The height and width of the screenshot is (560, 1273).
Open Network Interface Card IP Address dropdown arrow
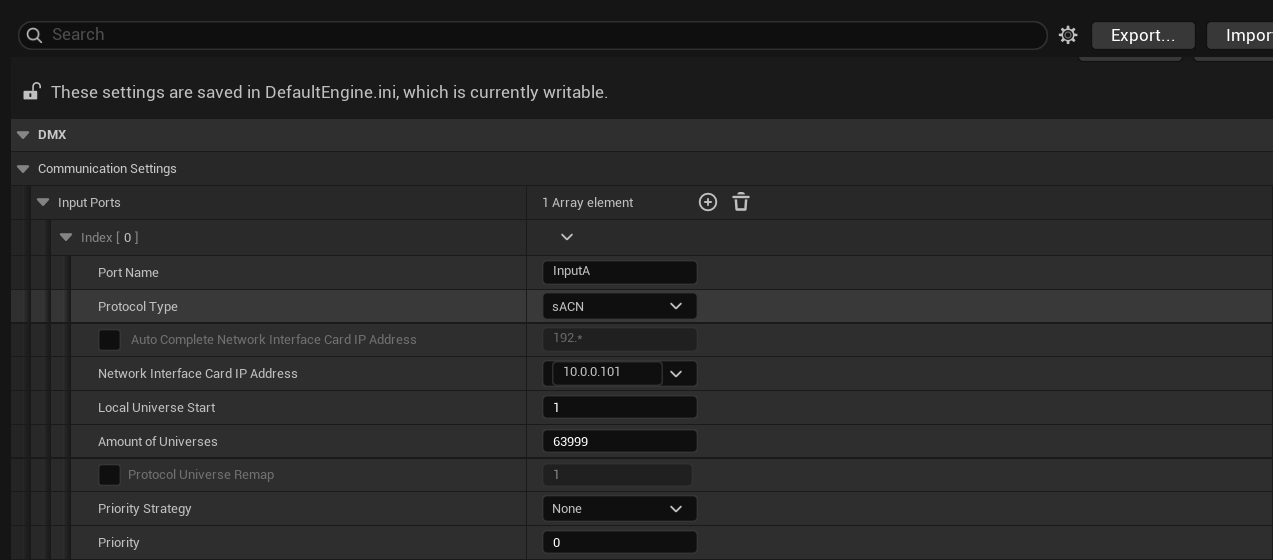[677, 373]
